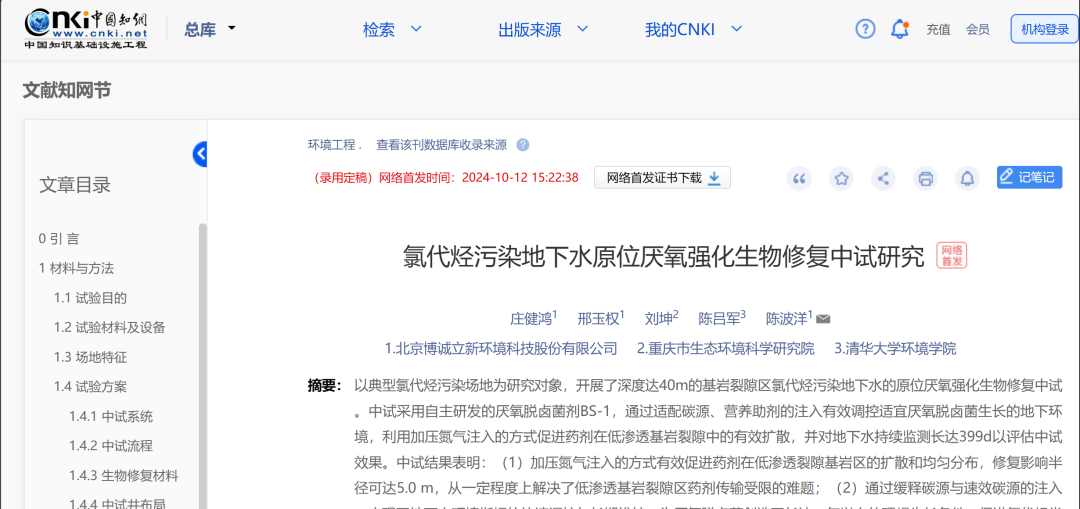Screen dimensions: 1080x509
Task: Click the article title 氯代烃污染地下水原位厌氧强化生物修复中试研究
Action: tap(663, 256)
